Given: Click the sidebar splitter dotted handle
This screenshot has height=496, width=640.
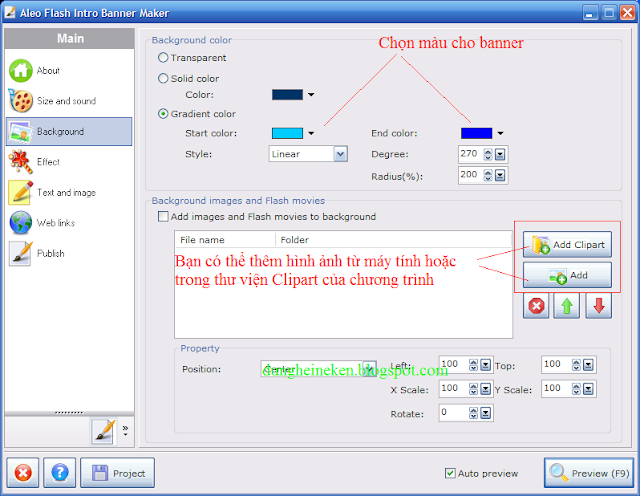Looking at the screenshot, I should pos(69,413).
